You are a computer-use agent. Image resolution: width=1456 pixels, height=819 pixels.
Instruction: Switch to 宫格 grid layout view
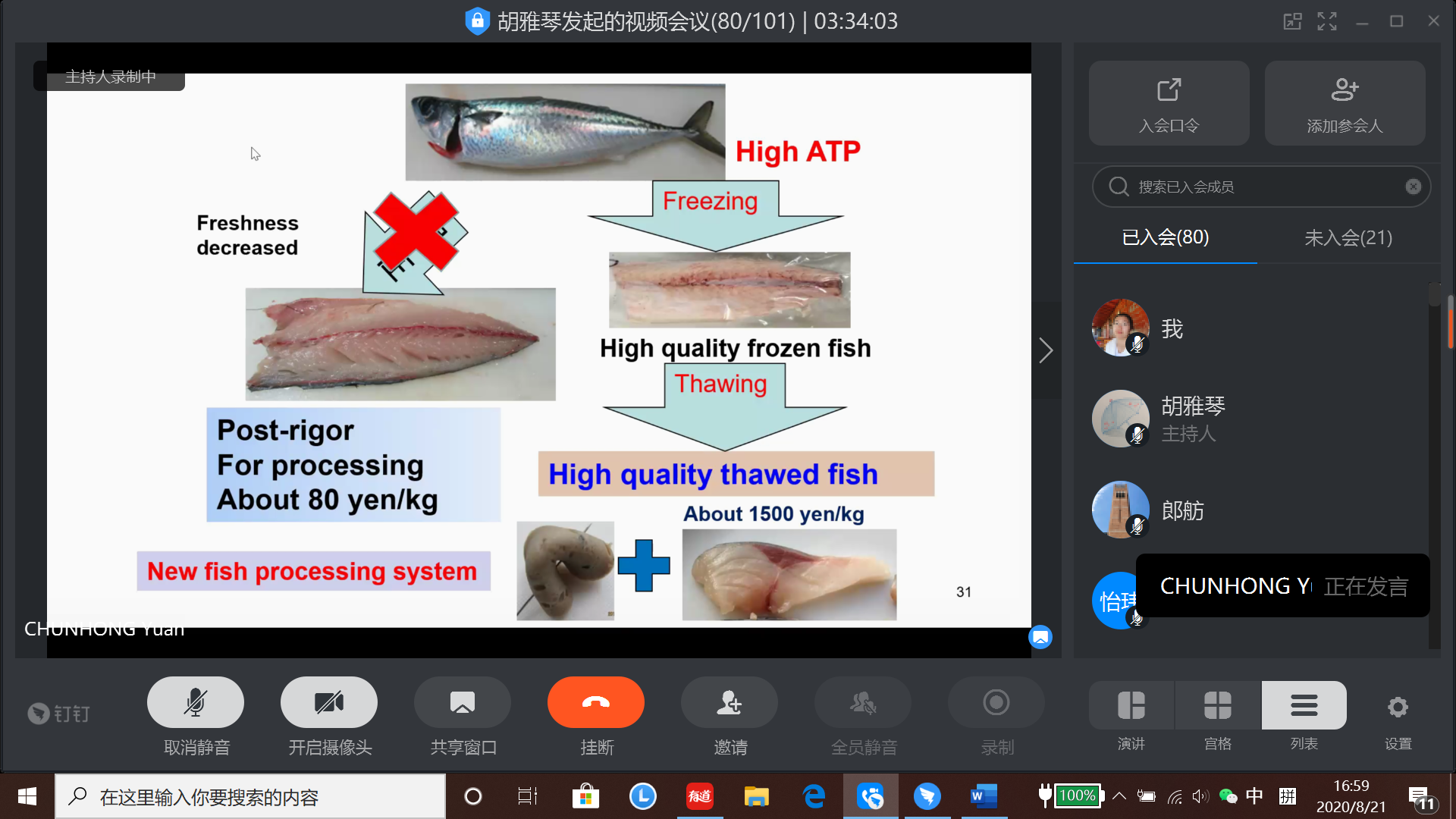1217,706
